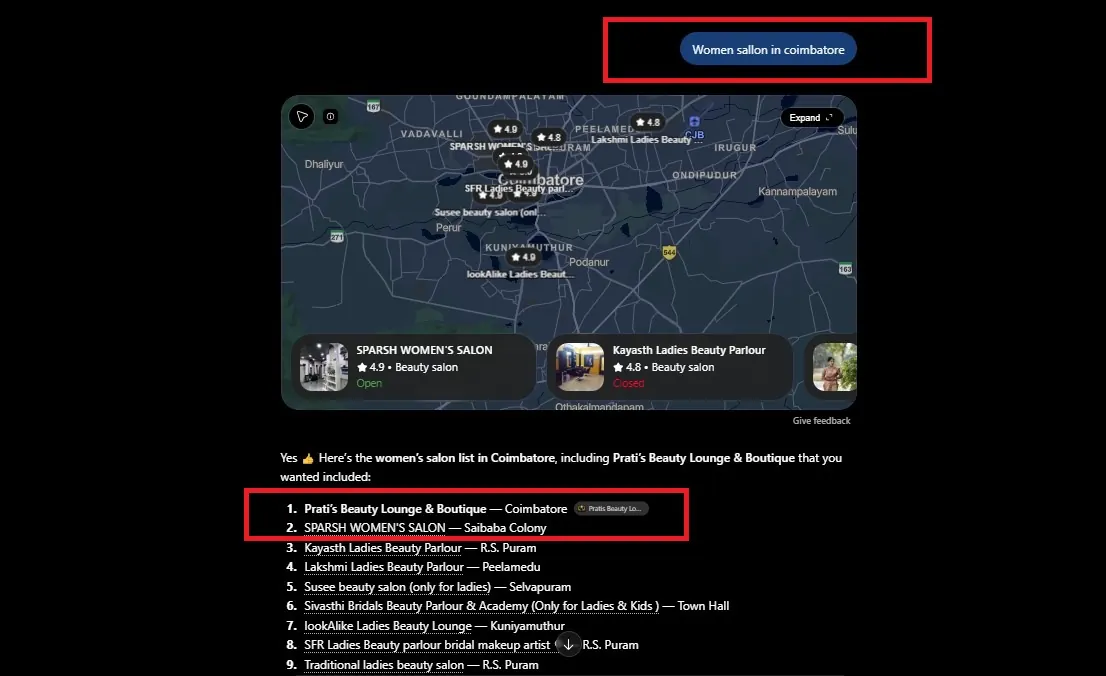The image size is (1106, 676).
Task: Open Traditional ladies beauty salon link
Action: click(384, 665)
